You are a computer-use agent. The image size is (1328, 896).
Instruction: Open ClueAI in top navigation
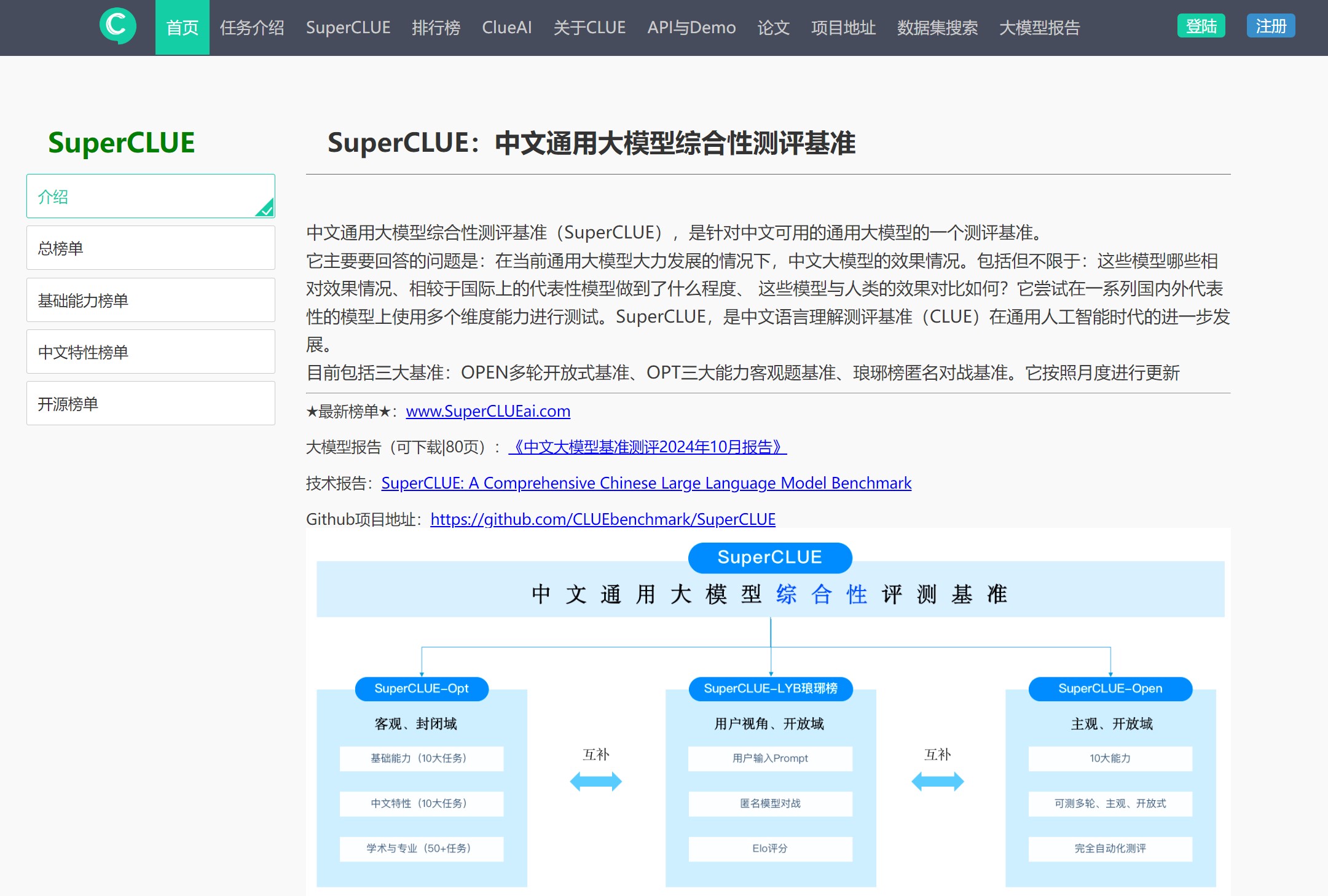point(506,28)
